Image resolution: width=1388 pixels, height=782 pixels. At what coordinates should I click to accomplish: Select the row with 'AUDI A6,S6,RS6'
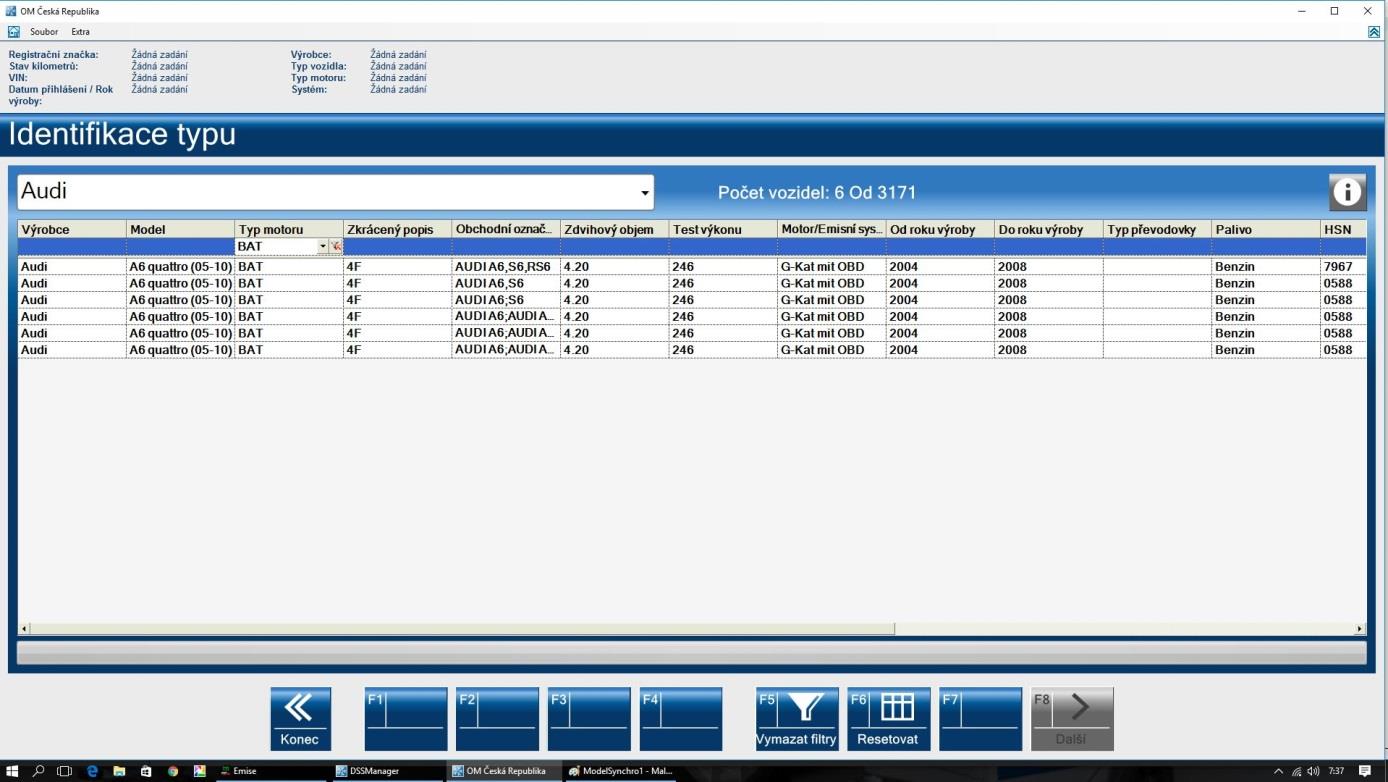692,267
